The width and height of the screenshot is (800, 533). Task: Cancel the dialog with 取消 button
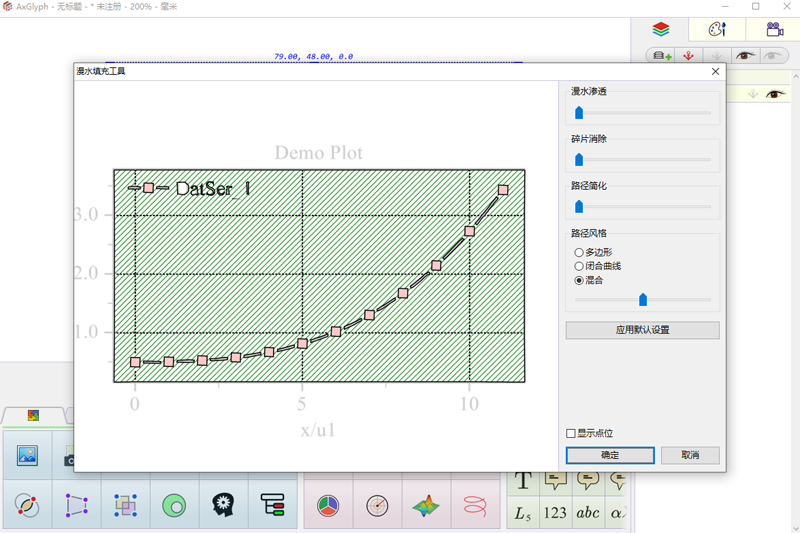tap(690, 455)
